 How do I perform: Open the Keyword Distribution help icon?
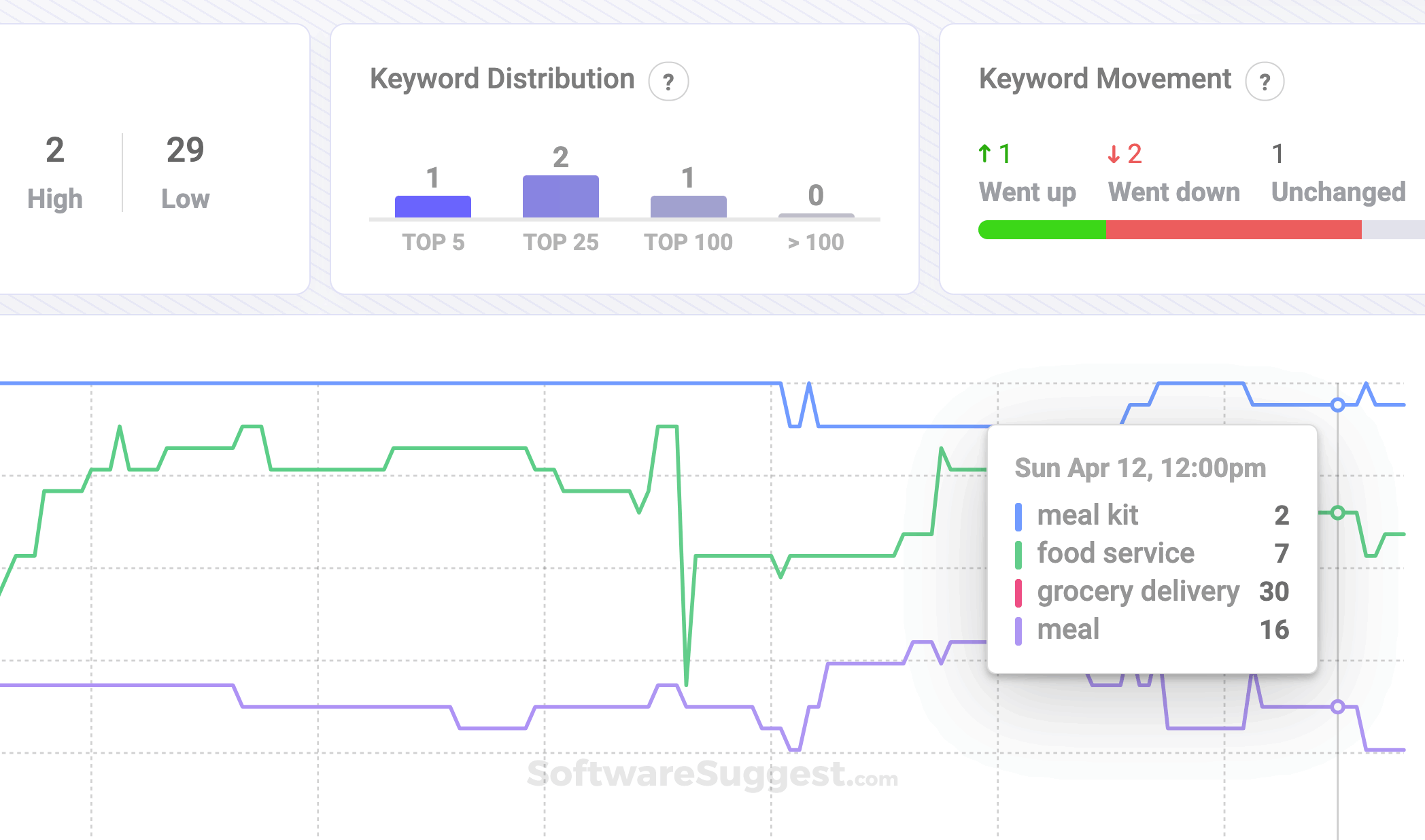point(668,81)
